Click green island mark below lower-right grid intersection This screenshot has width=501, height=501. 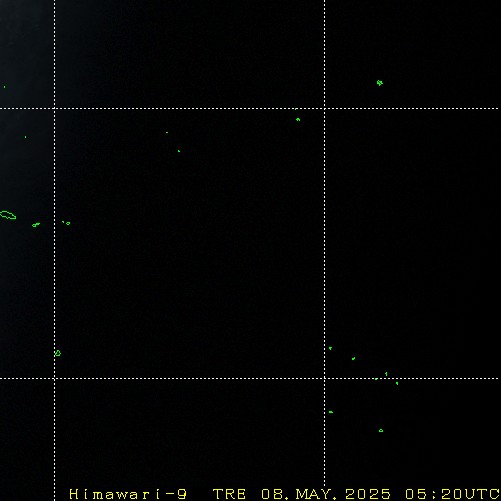click(331, 412)
